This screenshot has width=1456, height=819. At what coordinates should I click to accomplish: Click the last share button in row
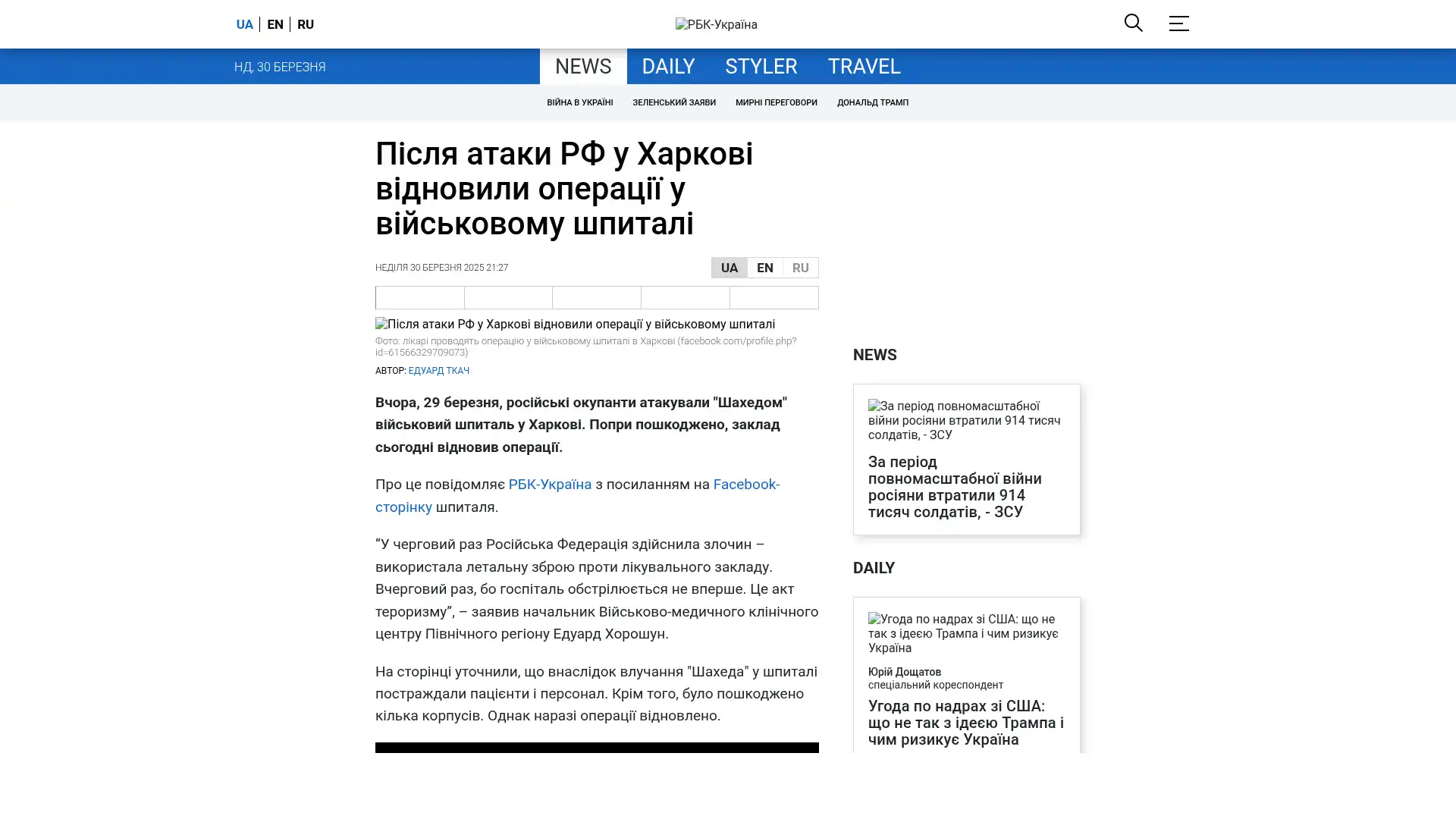point(773,297)
